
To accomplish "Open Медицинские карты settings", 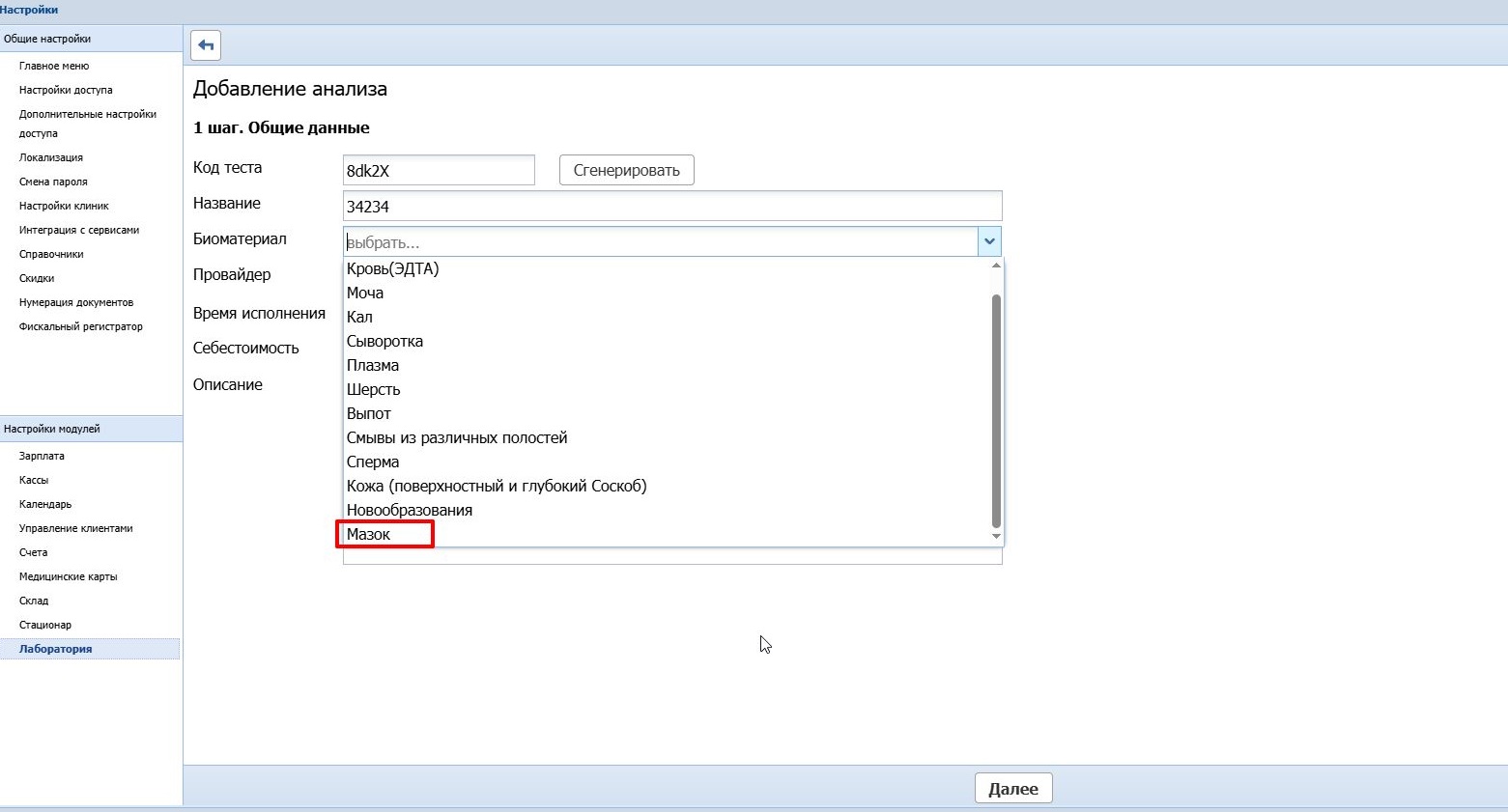I will 68,576.
